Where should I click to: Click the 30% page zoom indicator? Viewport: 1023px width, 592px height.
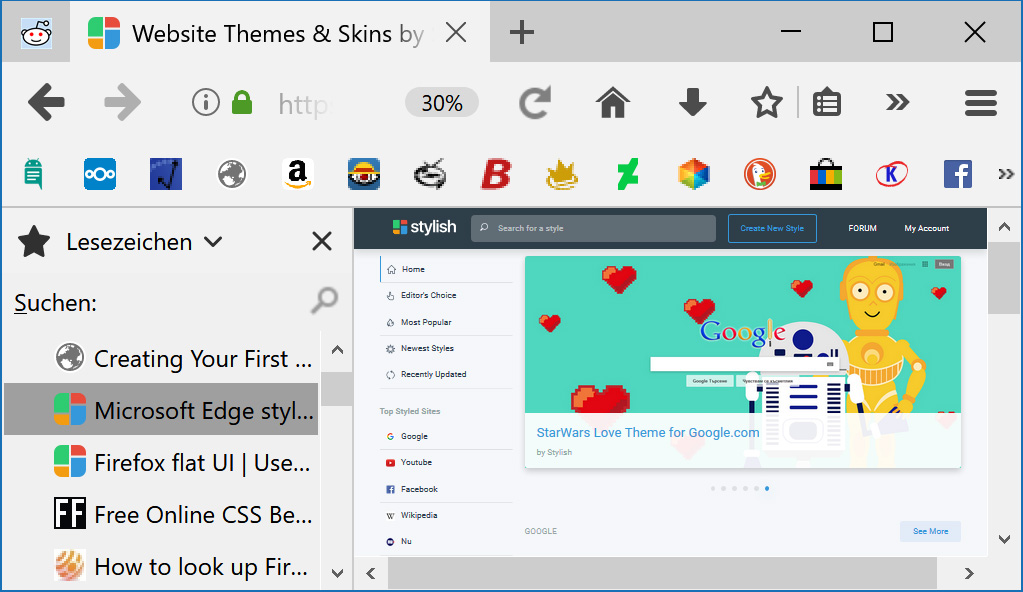click(x=441, y=102)
